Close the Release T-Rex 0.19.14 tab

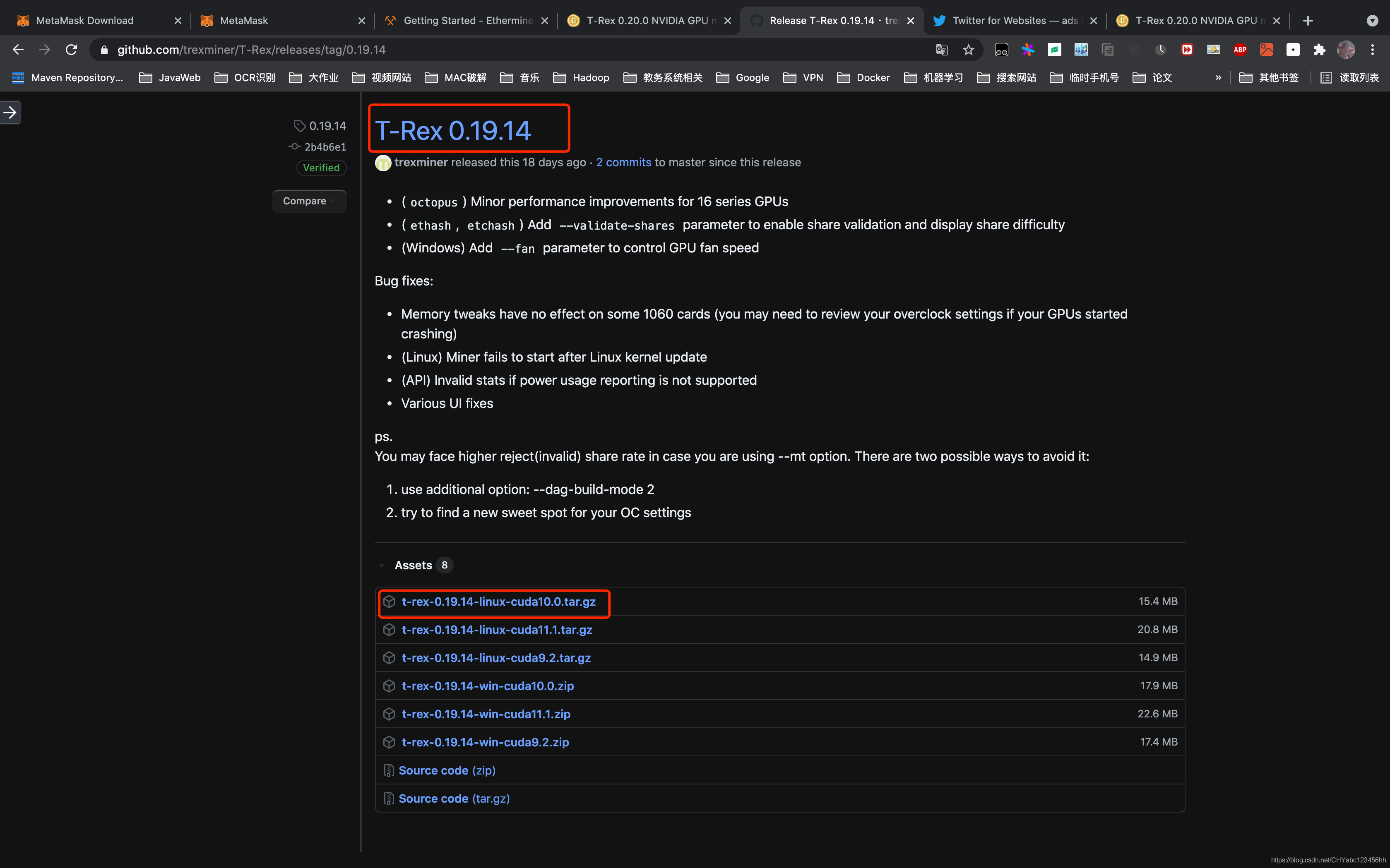click(x=910, y=21)
